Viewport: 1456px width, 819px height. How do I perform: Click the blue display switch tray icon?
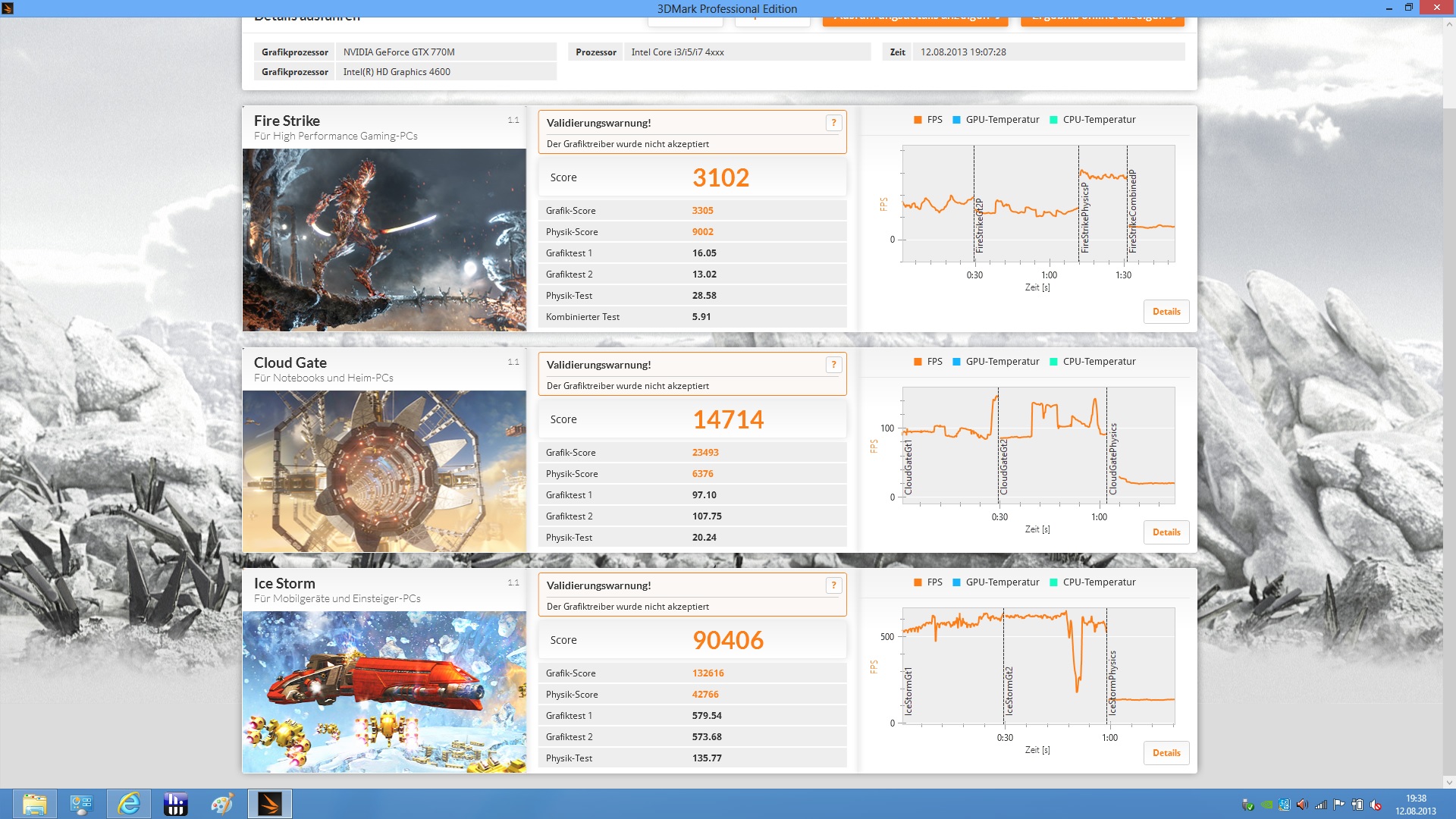pos(1284,805)
